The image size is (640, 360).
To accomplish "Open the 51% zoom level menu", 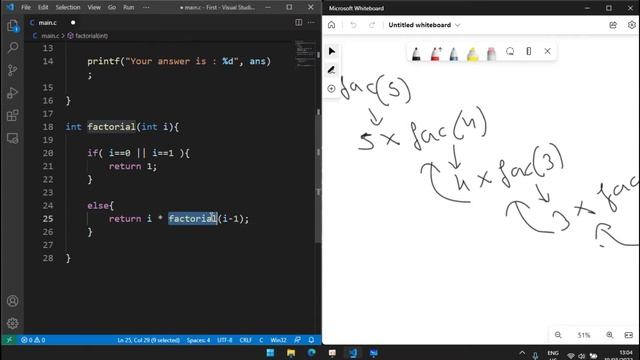I will click(x=584, y=335).
